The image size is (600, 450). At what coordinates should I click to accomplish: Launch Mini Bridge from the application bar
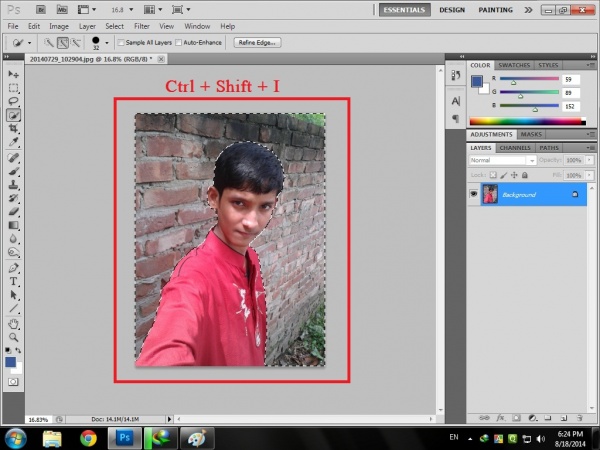(x=62, y=10)
